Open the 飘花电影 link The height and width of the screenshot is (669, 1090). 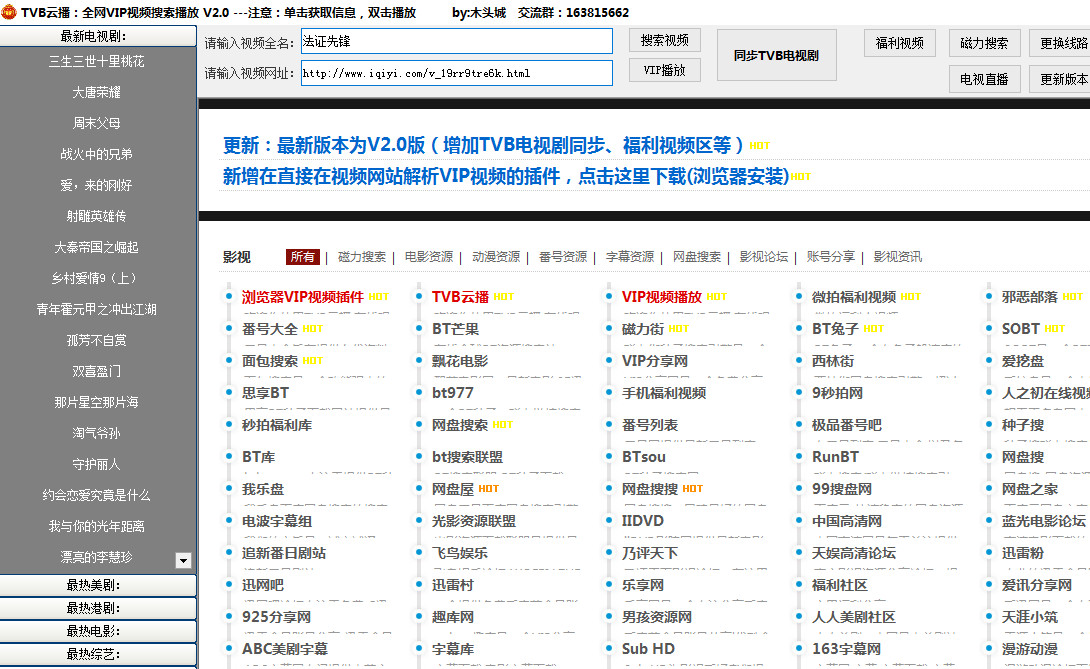(459, 361)
